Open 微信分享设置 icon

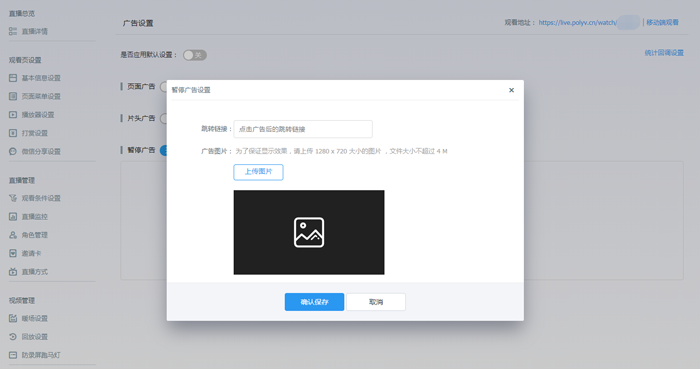[13, 151]
